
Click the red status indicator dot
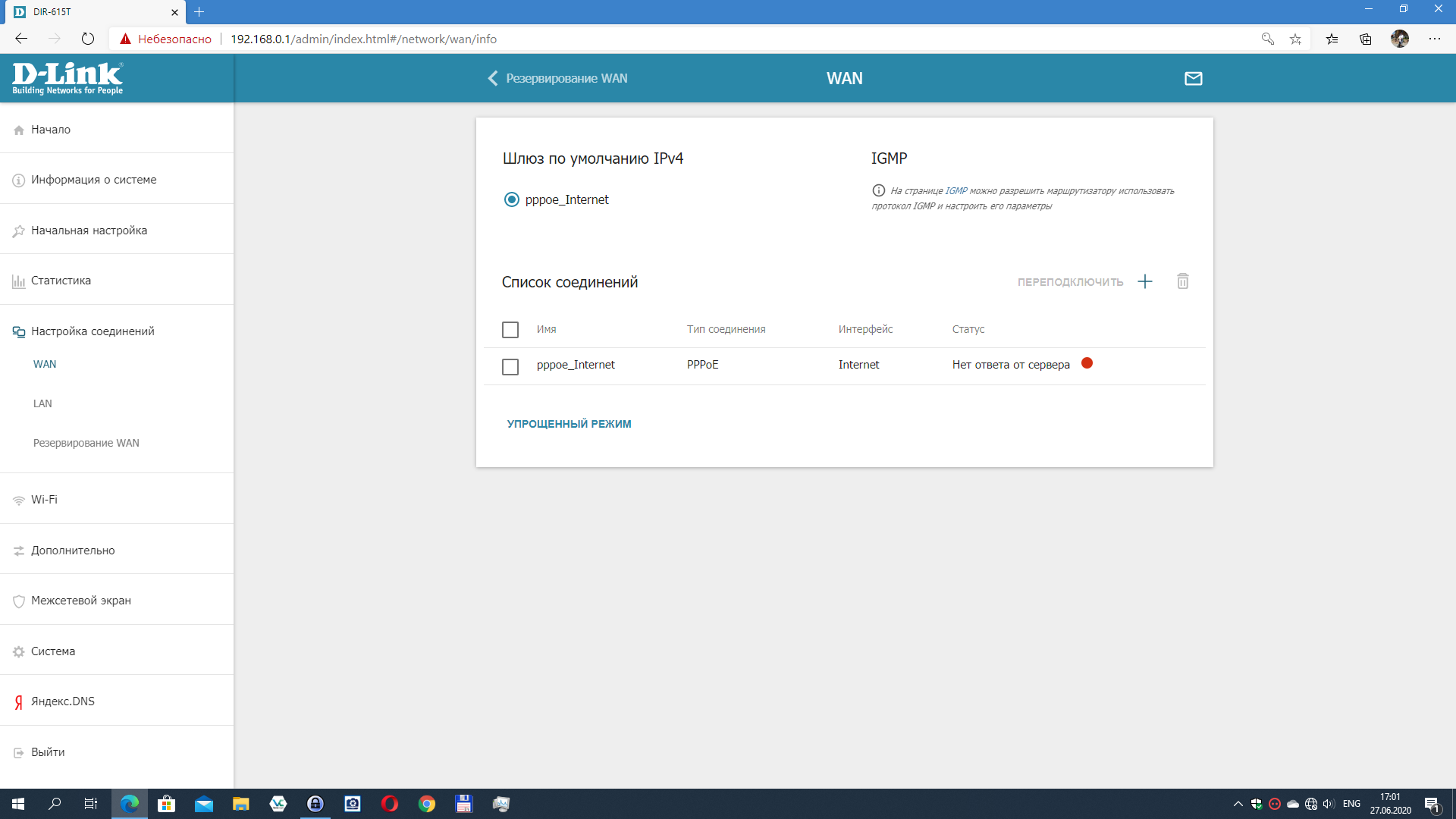pyautogui.click(x=1087, y=363)
